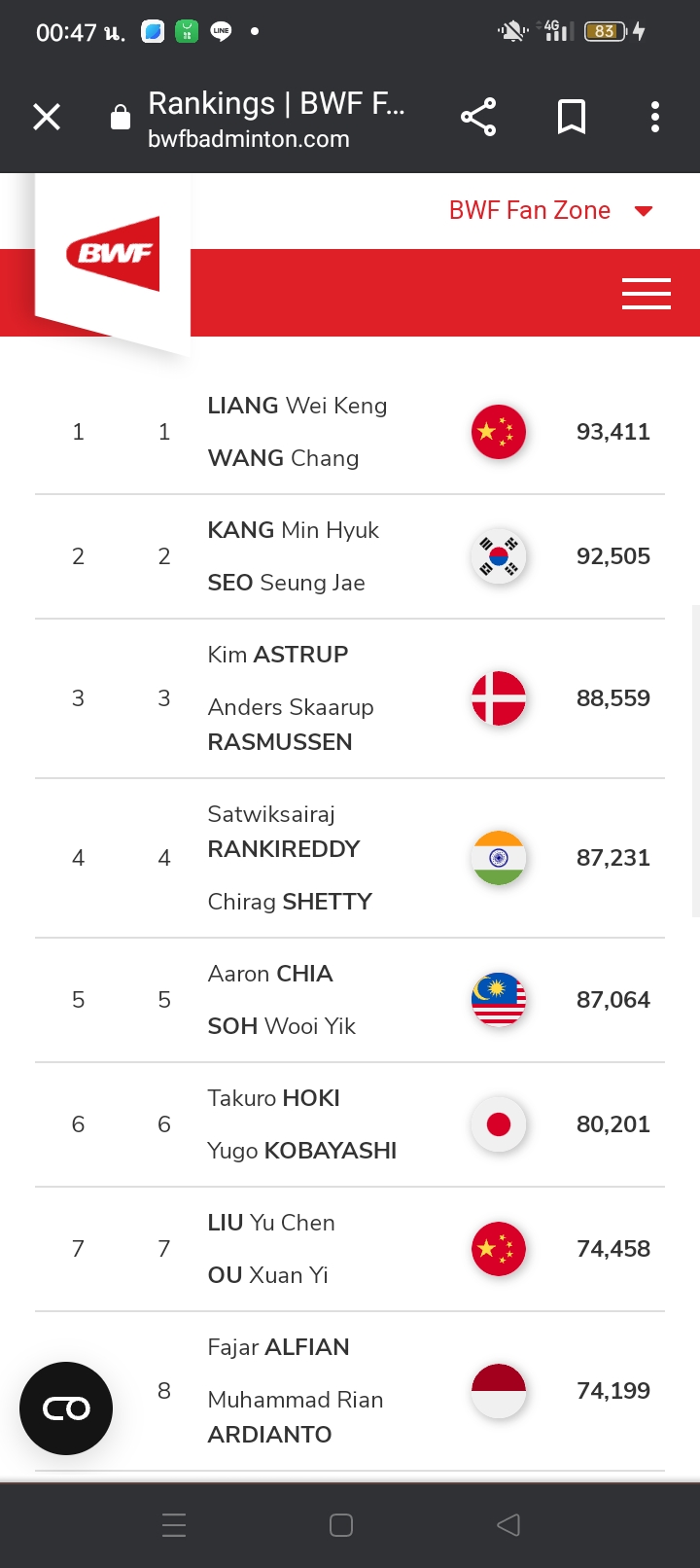Open LIANG Wei Keng player profile
Viewport: 700px width, 1568px height.
(297, 406)
